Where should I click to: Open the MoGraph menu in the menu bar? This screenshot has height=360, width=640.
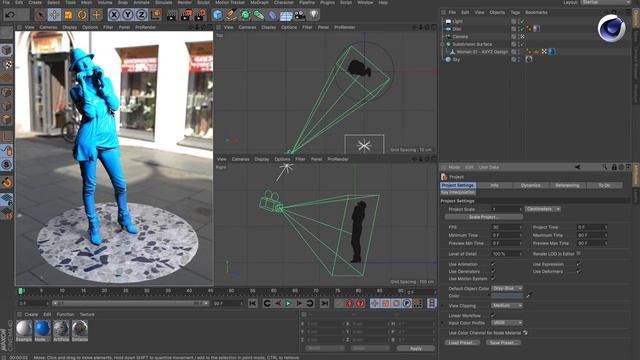[x=259, y=2]
